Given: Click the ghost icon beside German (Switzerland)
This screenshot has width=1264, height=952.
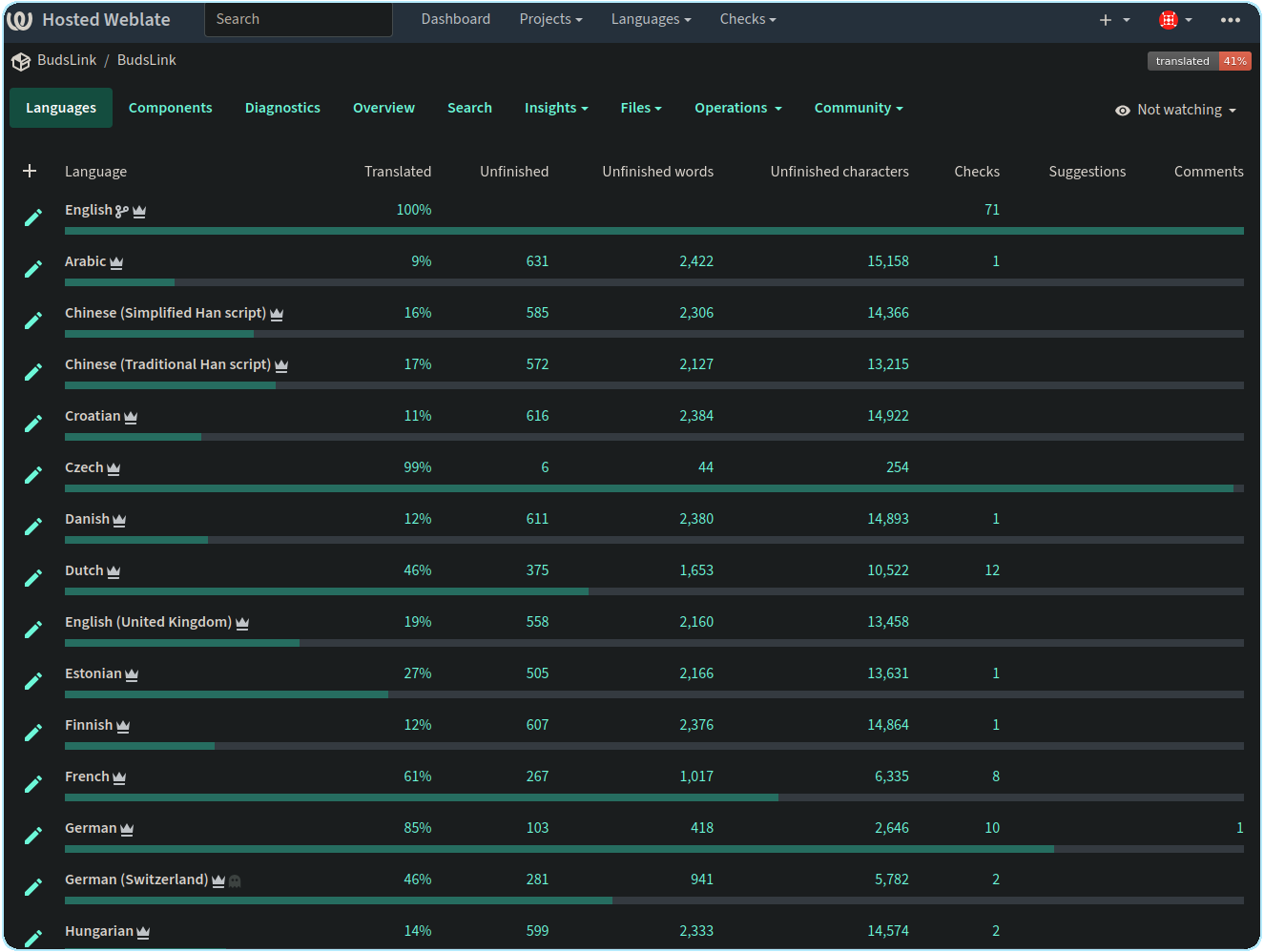Looking at the screenshot, I should point(235,880).
